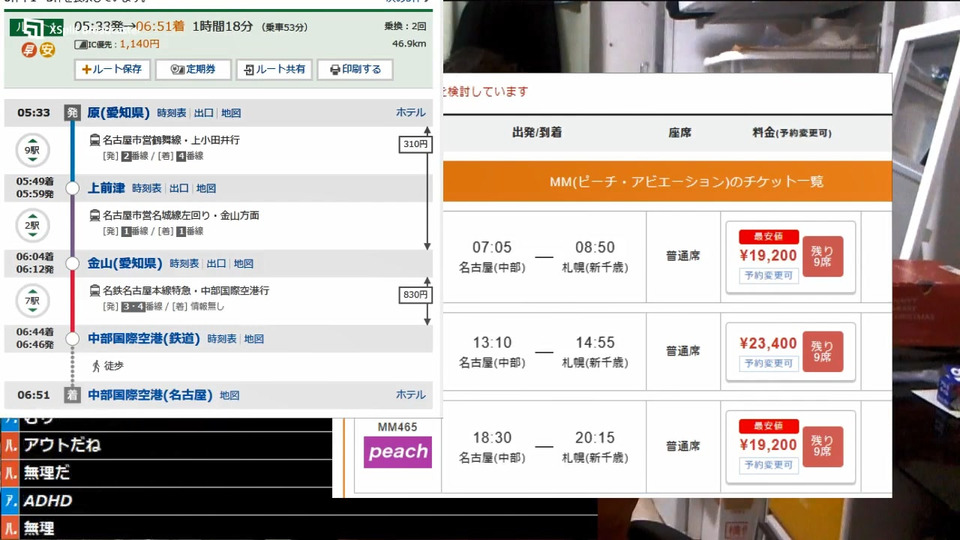Open 地図 link for 上前津

click(206, 188)
